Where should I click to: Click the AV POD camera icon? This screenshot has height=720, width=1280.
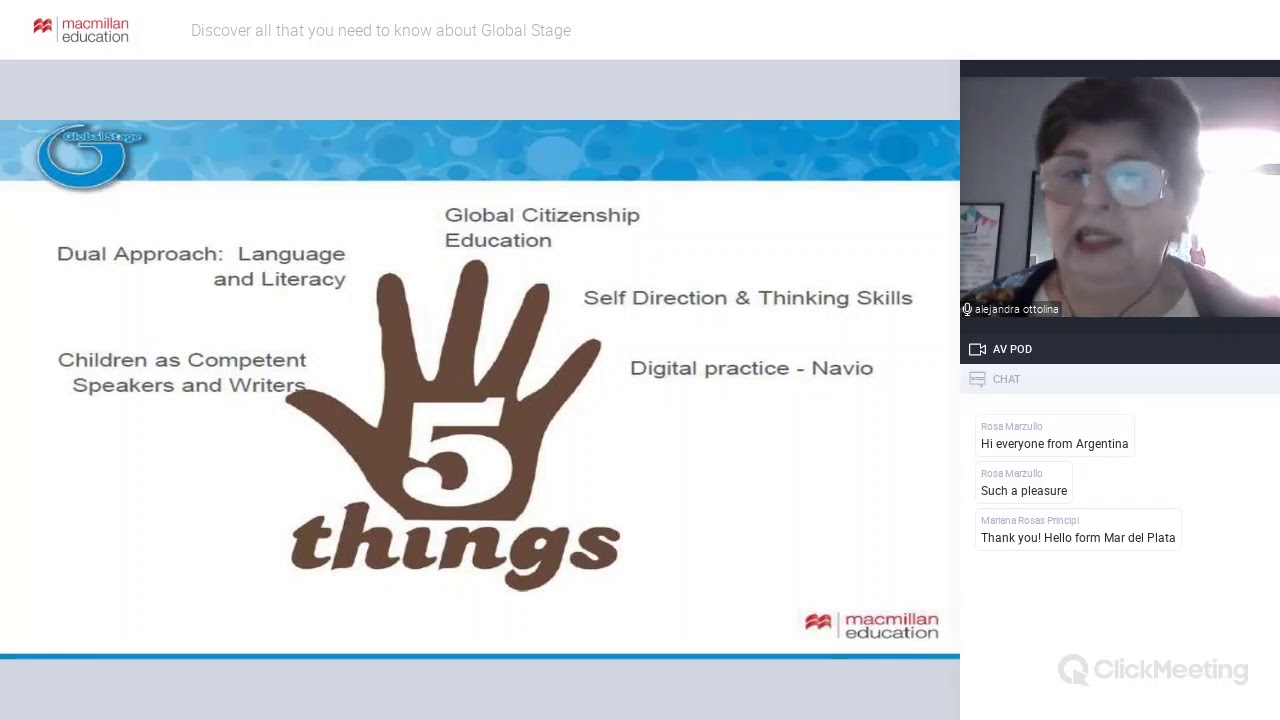coord(977,349)
